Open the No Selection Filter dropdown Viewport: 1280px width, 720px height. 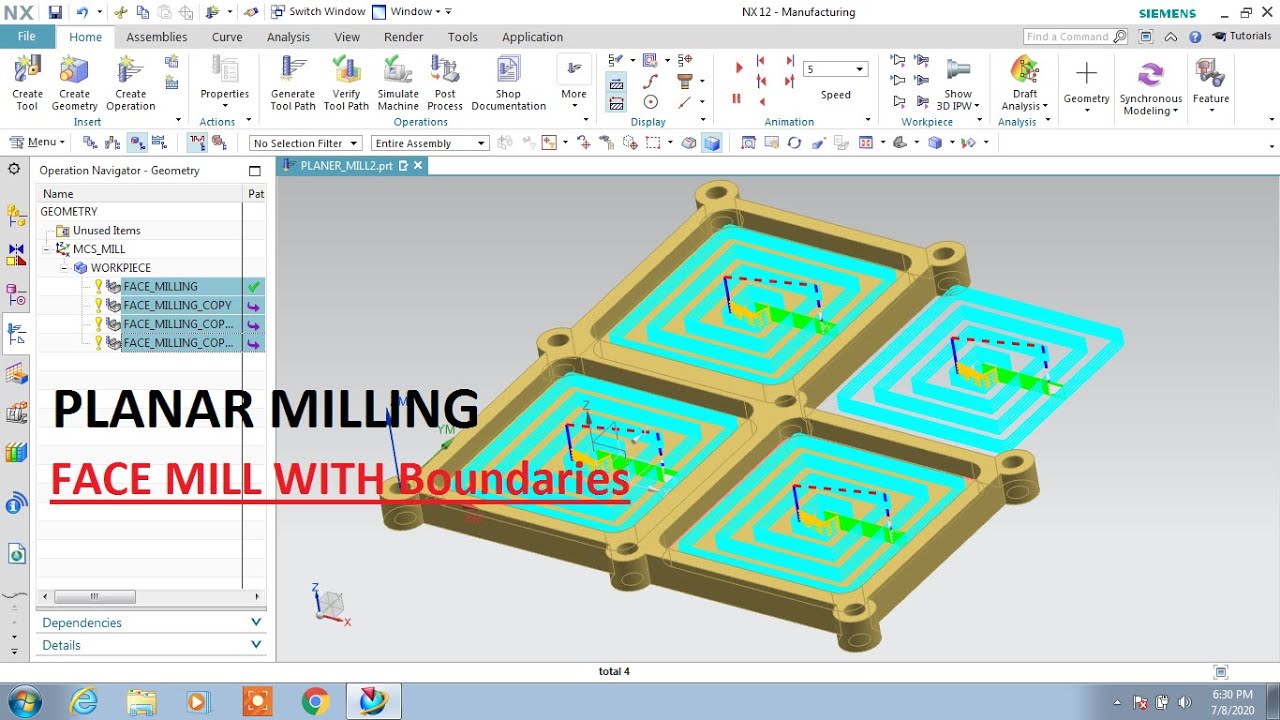point(305,143)
